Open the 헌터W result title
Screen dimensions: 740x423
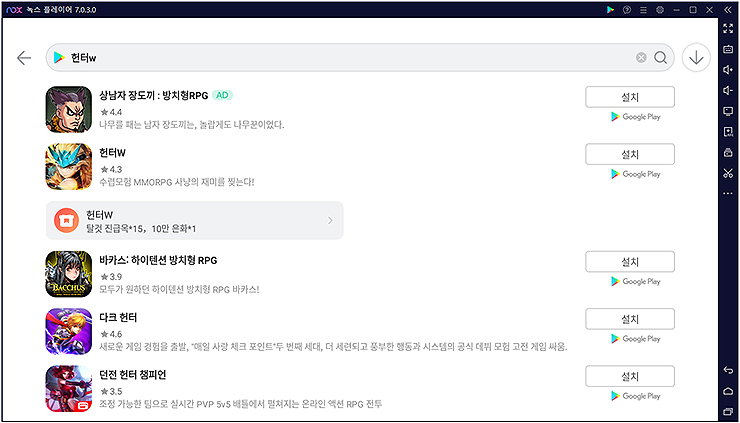pyautogui.click(x=112, y=153)
